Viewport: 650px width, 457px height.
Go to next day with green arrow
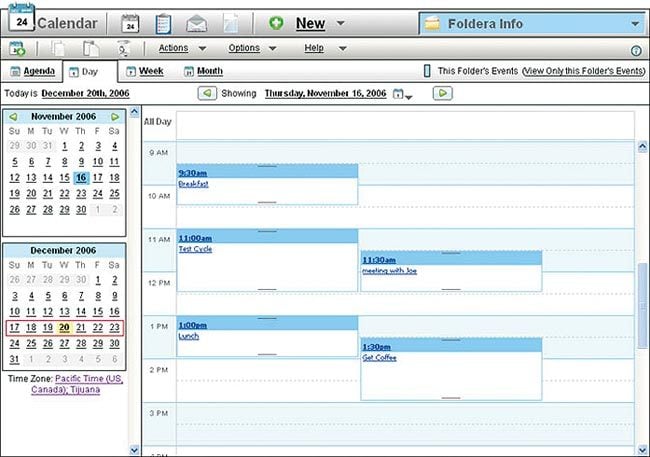pos(443,93)
